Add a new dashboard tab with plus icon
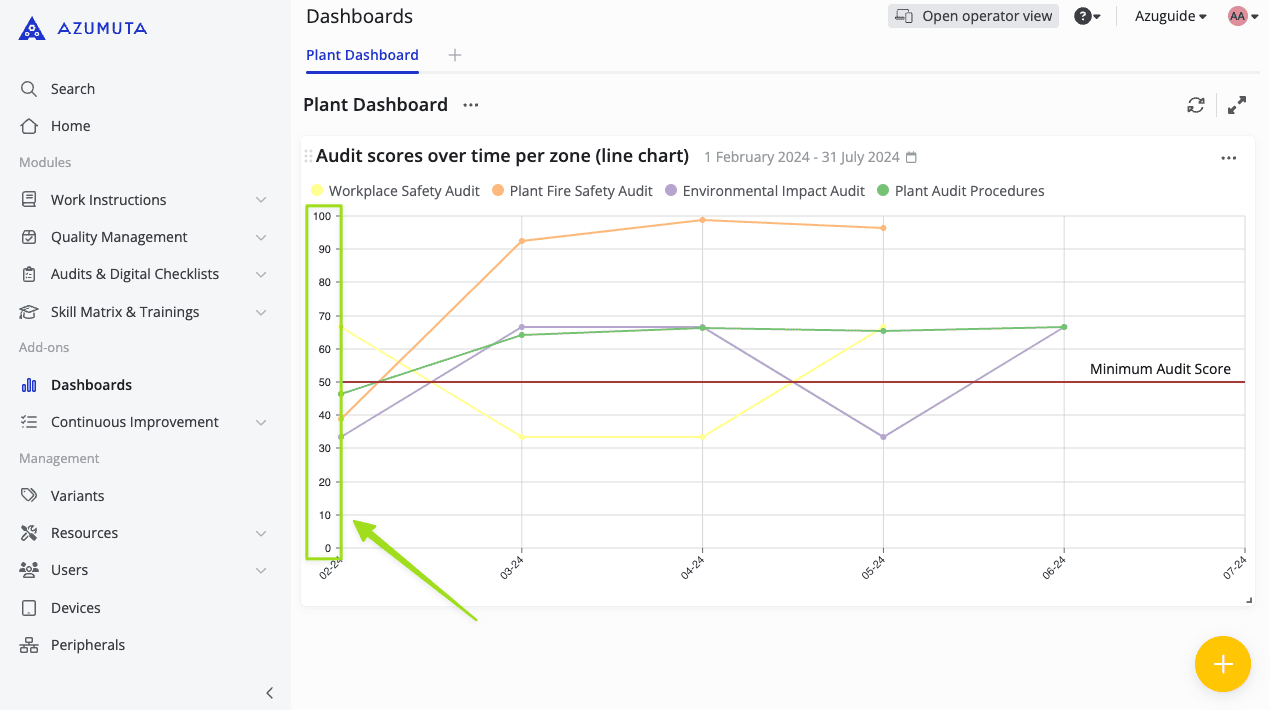 coord(455,55)
